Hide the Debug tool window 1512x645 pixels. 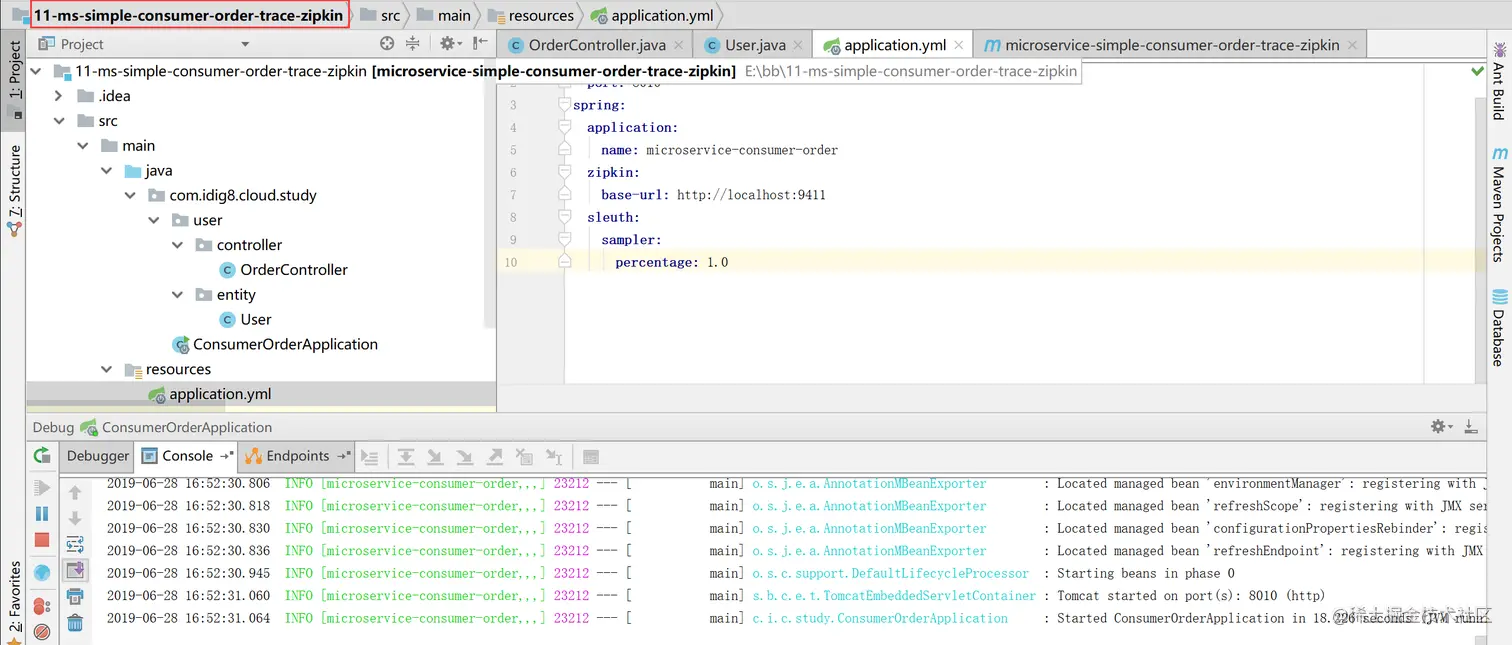(1471, 427)
